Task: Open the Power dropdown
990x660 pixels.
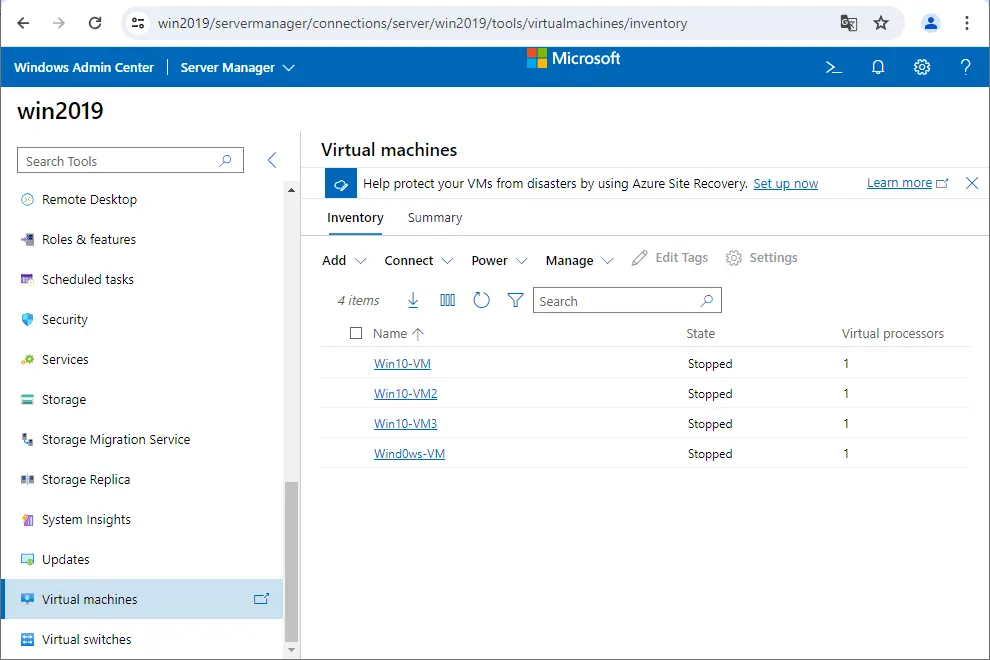Action: [x=499, y=260]
